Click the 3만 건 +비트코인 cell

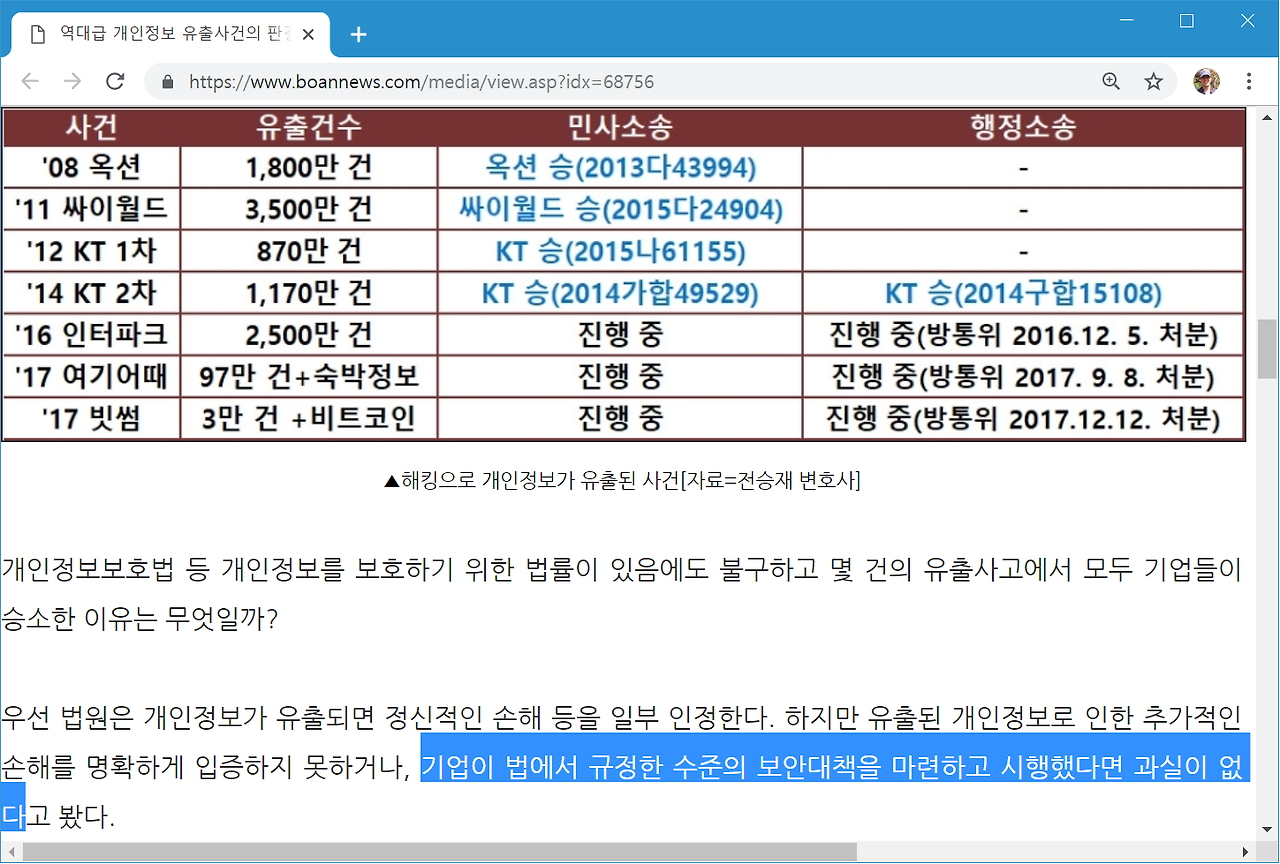[x=309, y=418]
